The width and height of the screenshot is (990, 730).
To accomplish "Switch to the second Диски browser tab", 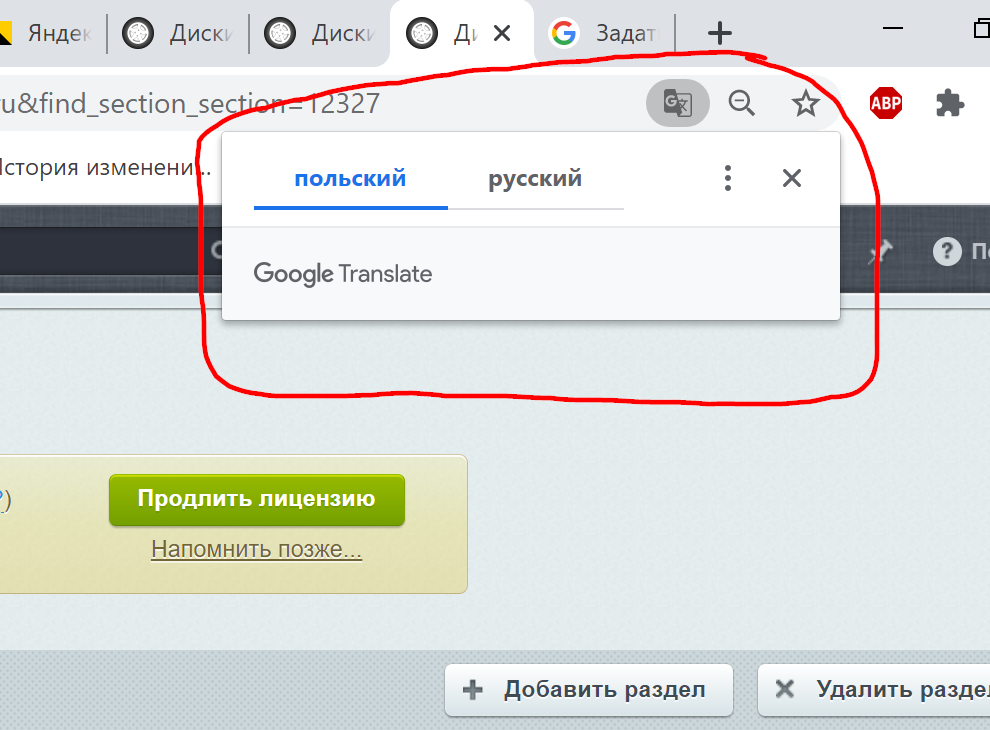I will tap(320, 33).
